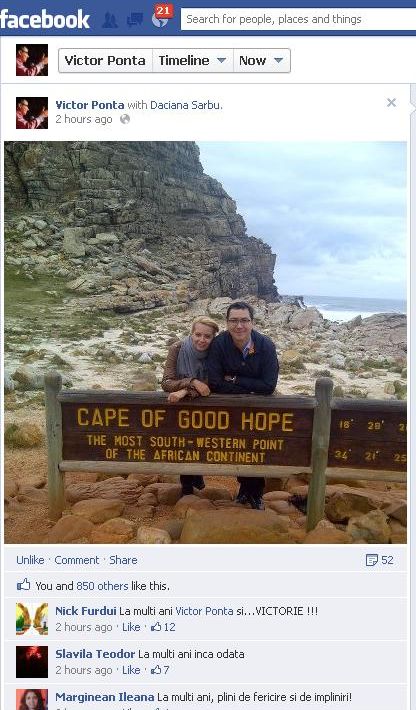Click thumbs-up count on Nick Furdui comment
The height and width of the screenshot is (710, 416).
tap(163, 627)
